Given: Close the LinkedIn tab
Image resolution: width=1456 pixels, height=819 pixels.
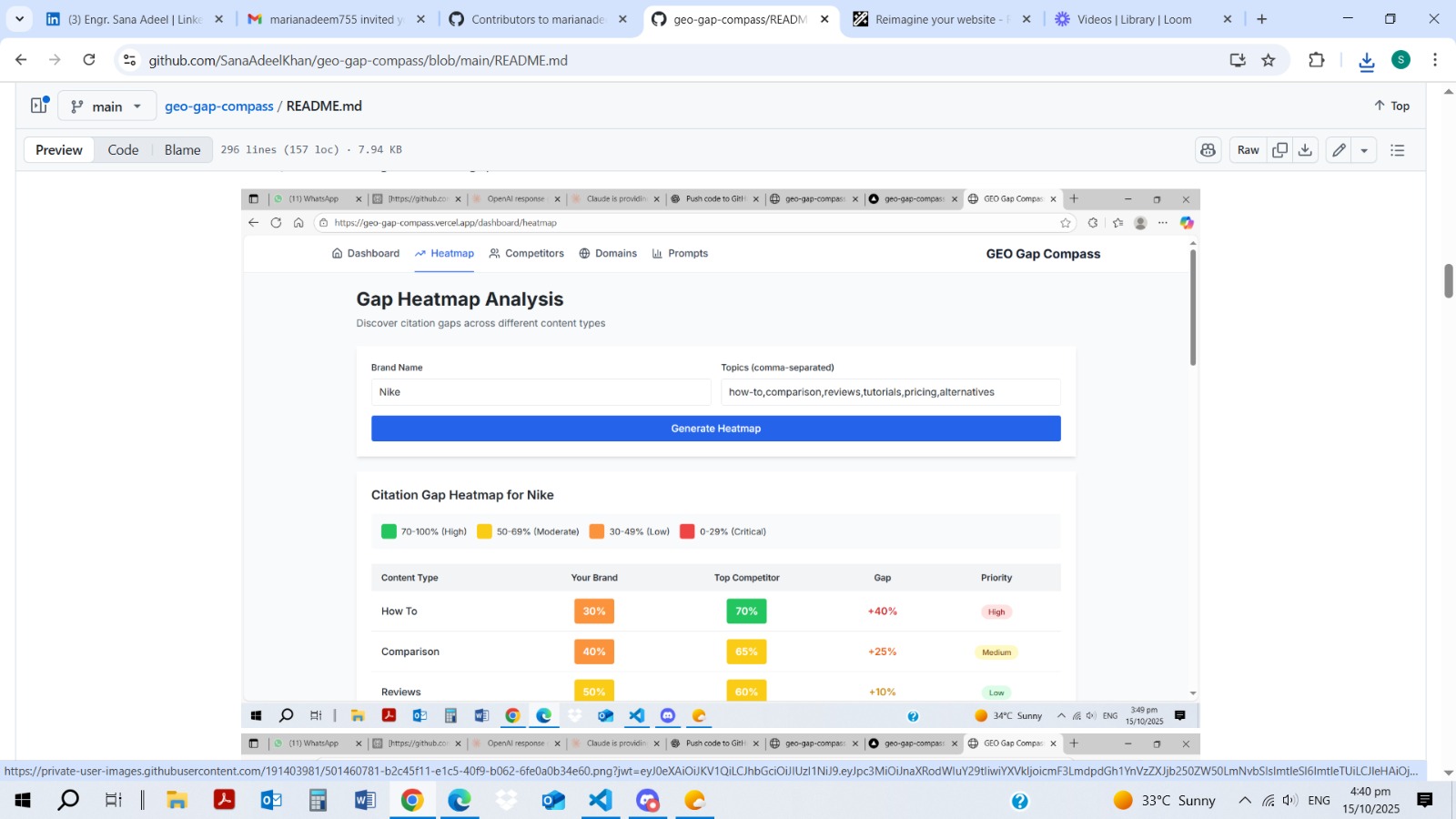Looking at the screenshot, I should [x=218, y=19].
